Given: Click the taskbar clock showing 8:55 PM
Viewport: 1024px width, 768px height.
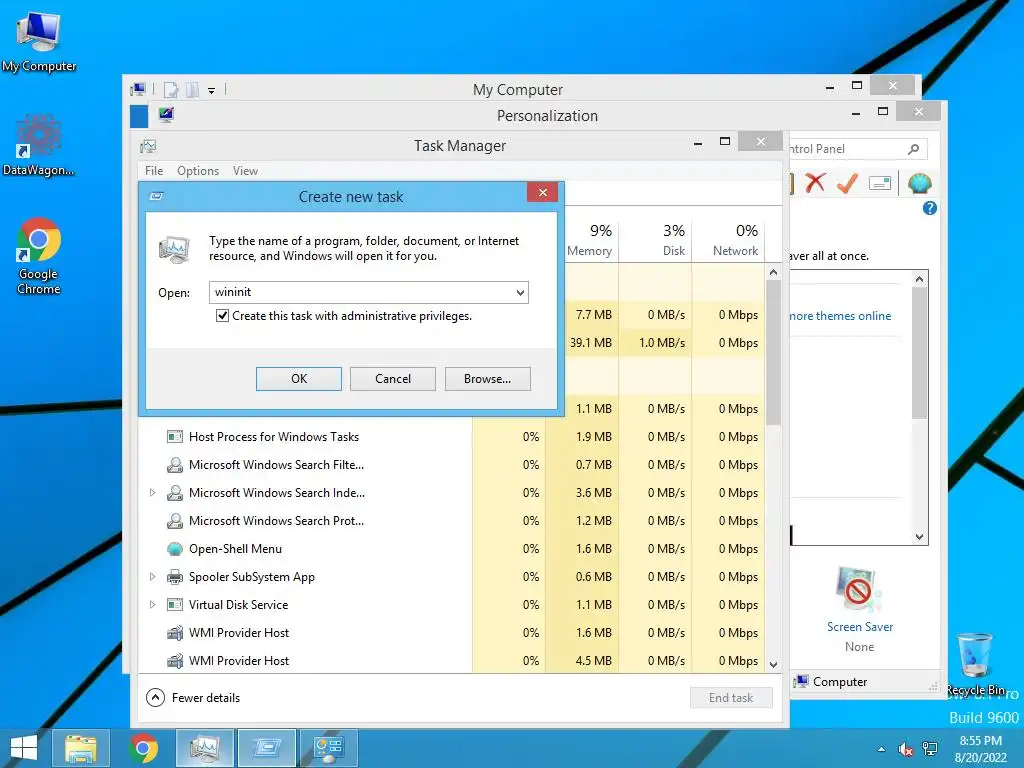Looking at the screenshot, I should 980,748.
